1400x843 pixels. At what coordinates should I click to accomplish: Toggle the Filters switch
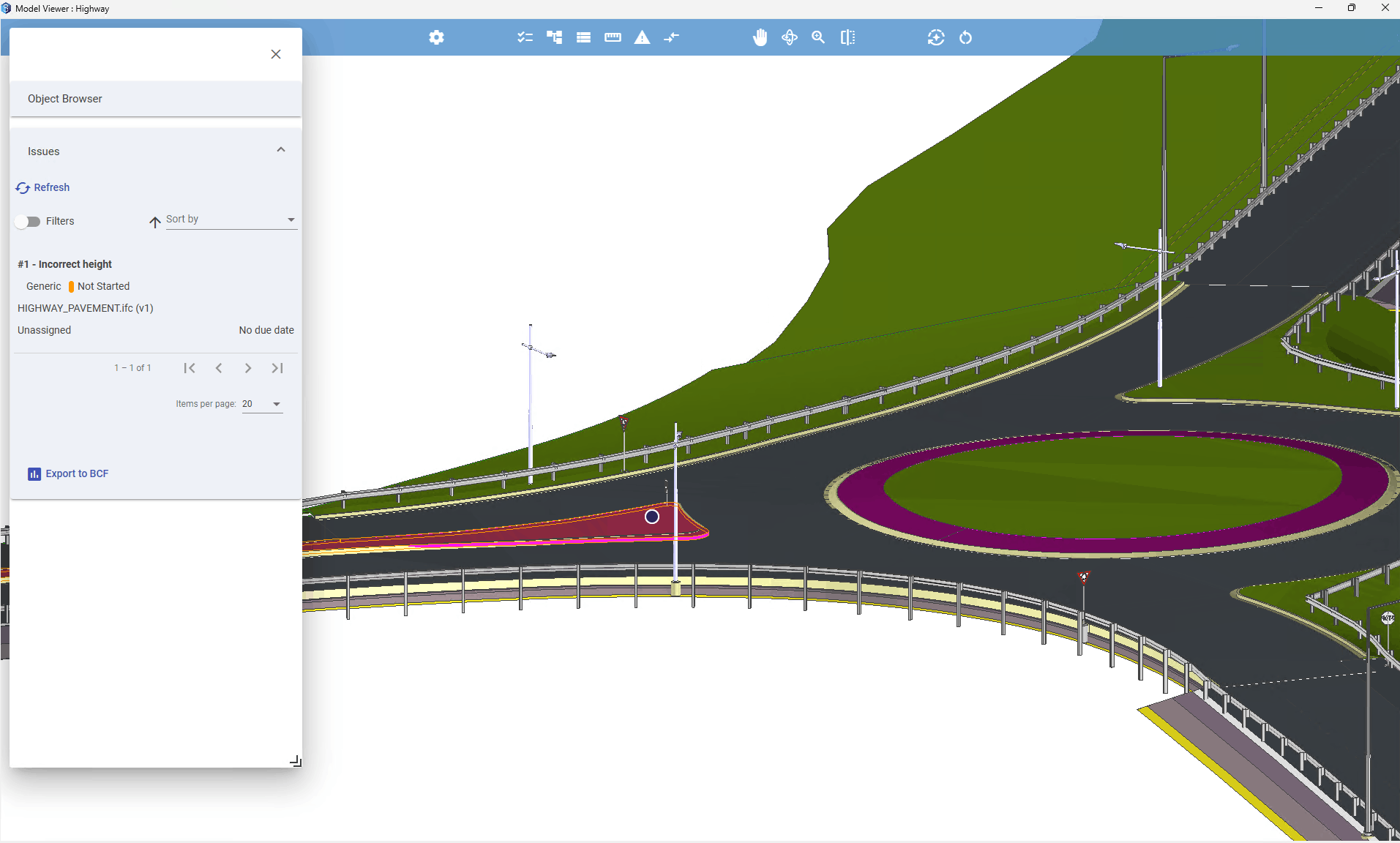(x=28, y=221)
